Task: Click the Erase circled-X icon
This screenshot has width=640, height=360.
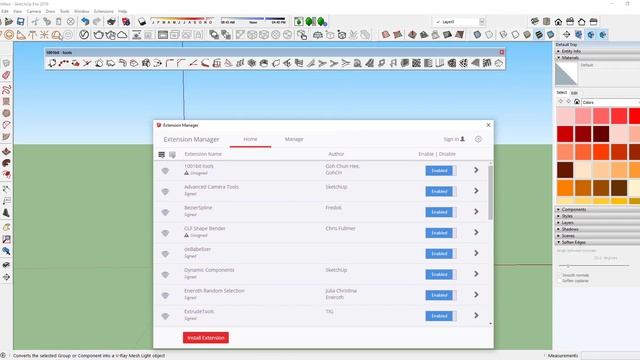Action: pos(71,22)
